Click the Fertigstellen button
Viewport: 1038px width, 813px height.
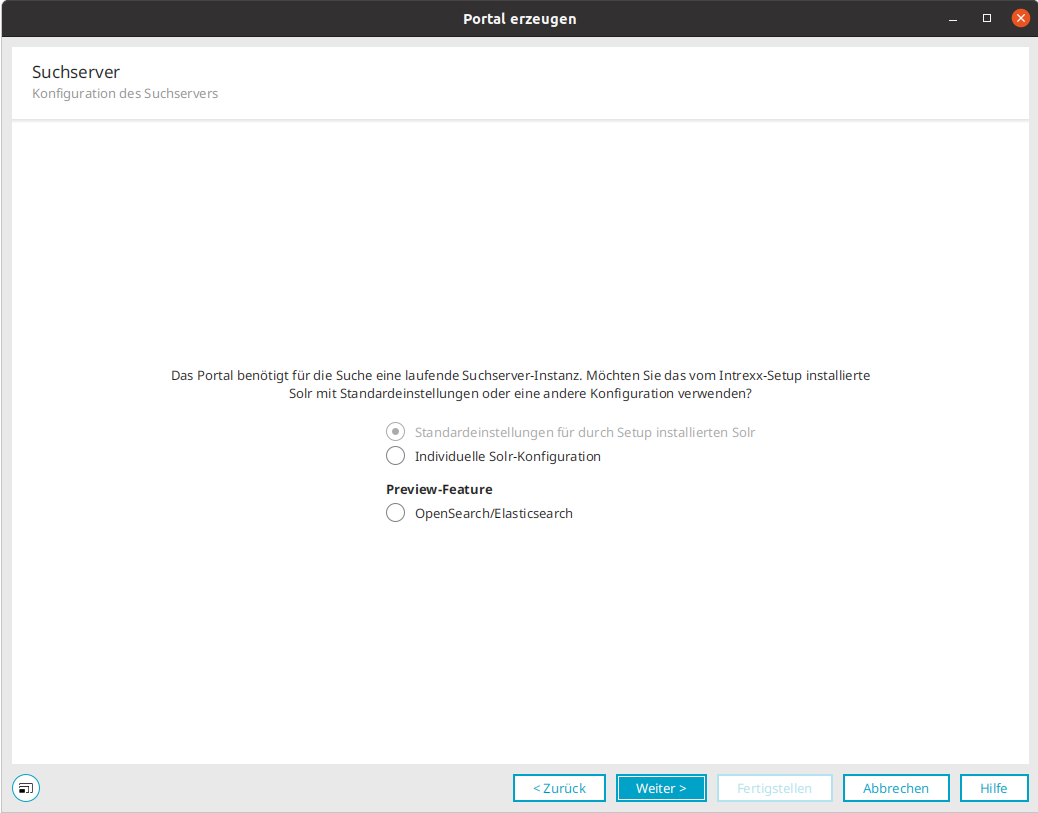coord(775,788)
